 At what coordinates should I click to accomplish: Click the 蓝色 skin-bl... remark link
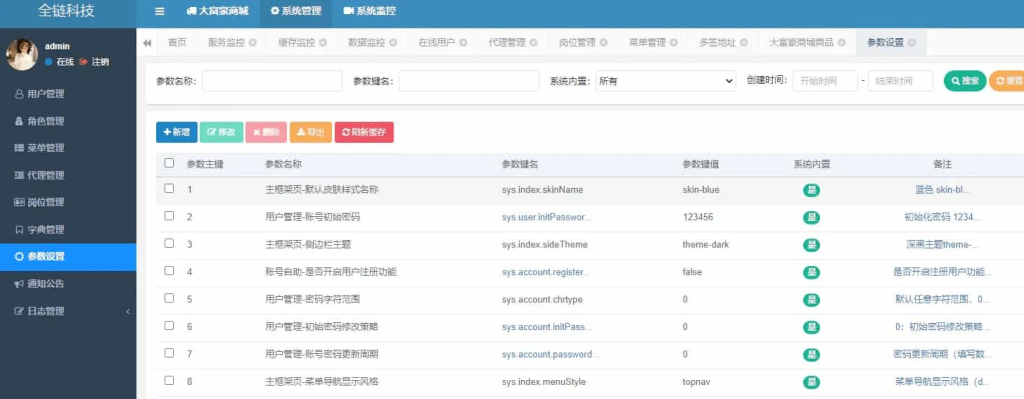click(942, 189)
